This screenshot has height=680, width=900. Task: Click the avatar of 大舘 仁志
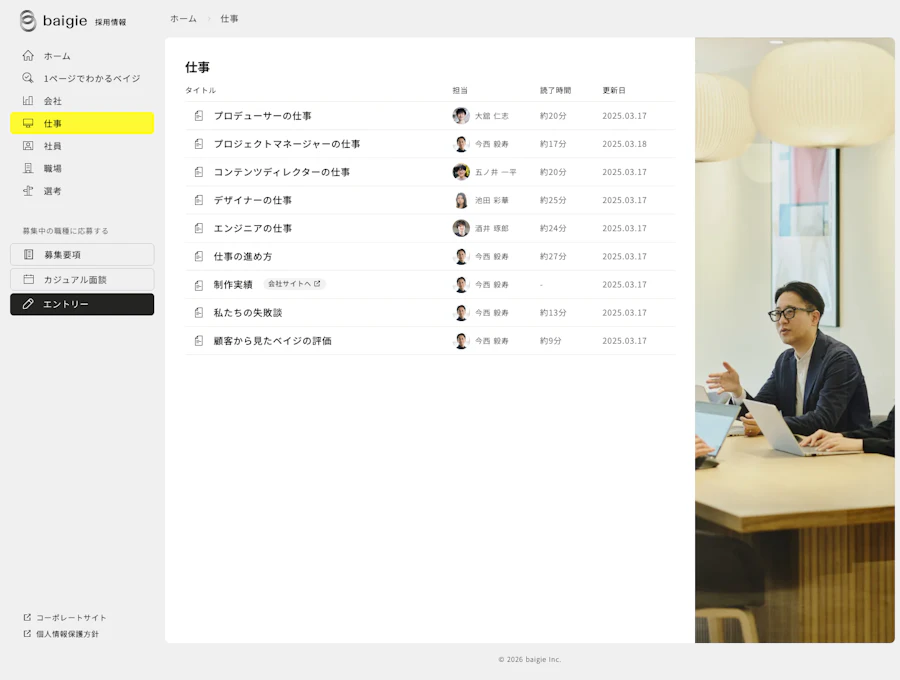coord(461,116)
